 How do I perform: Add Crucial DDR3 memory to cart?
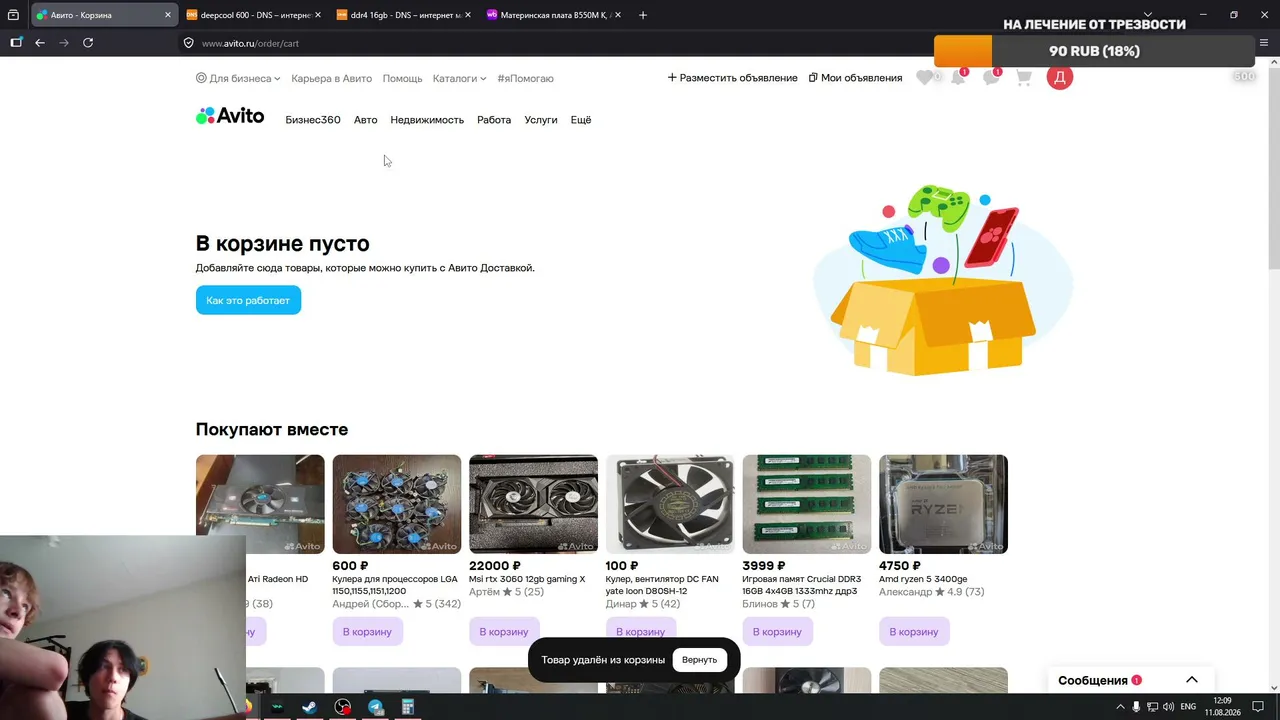point(777,632)
